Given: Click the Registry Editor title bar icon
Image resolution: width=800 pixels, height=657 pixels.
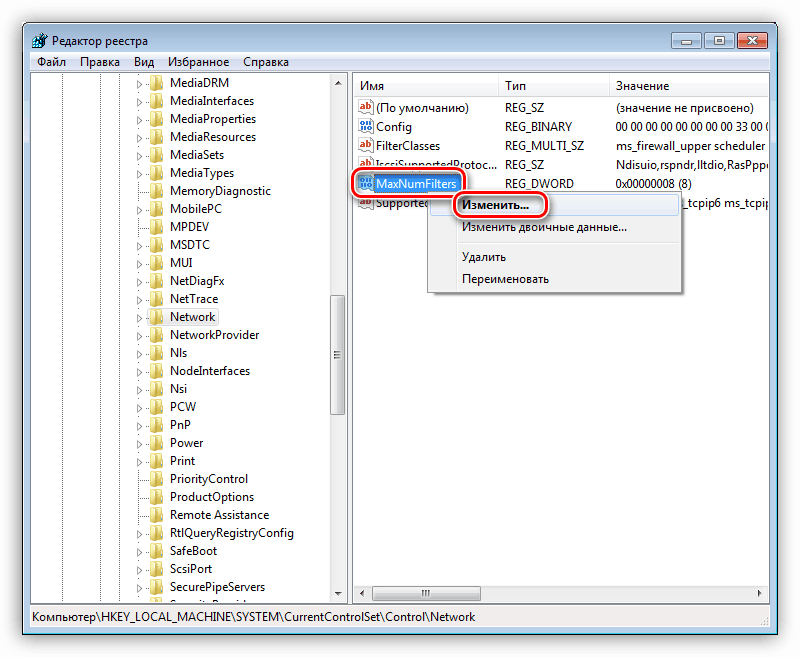Looking at the screenshot, I should click(x=40, y=41).
